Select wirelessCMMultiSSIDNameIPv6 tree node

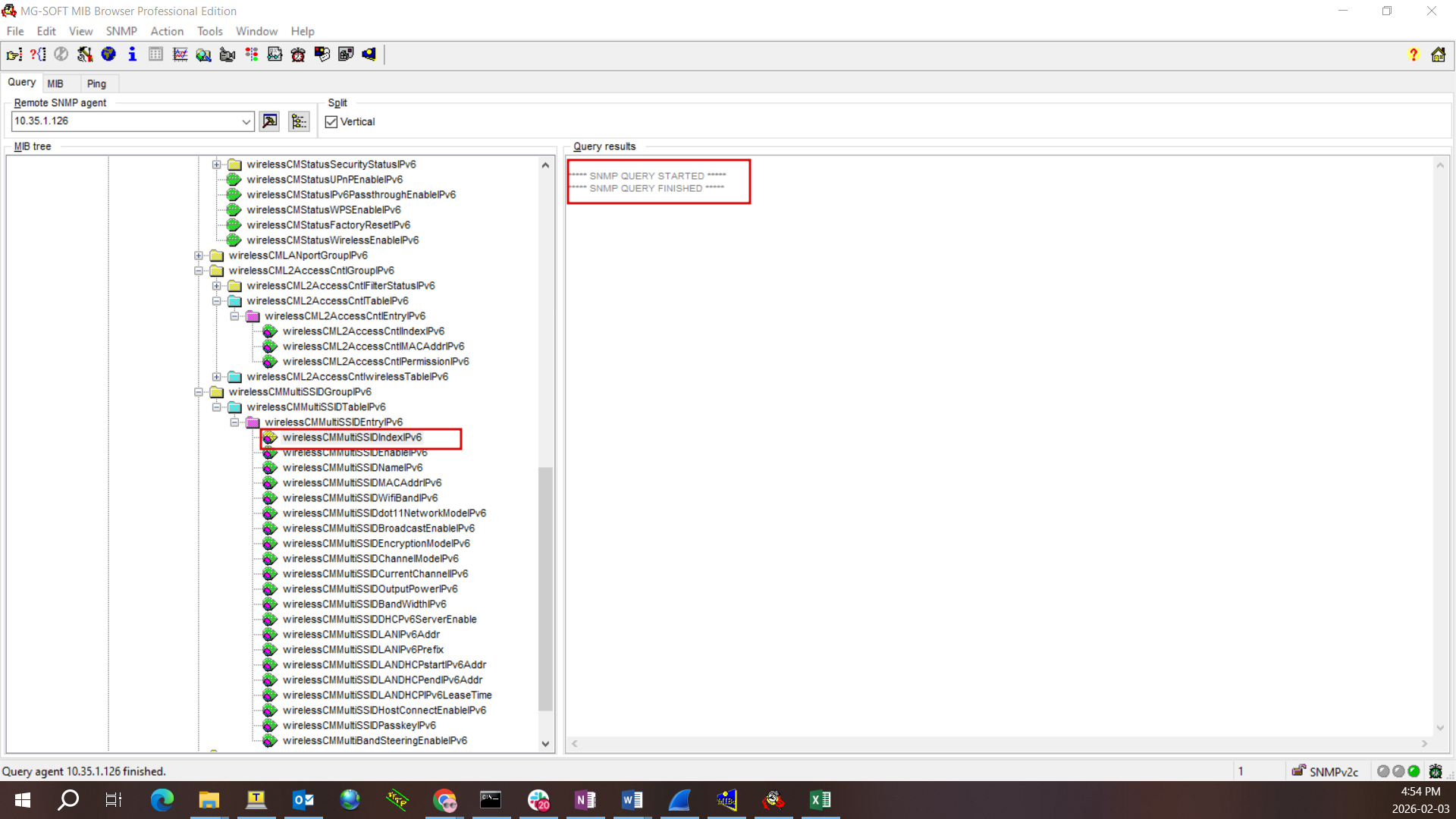[353, 468]
